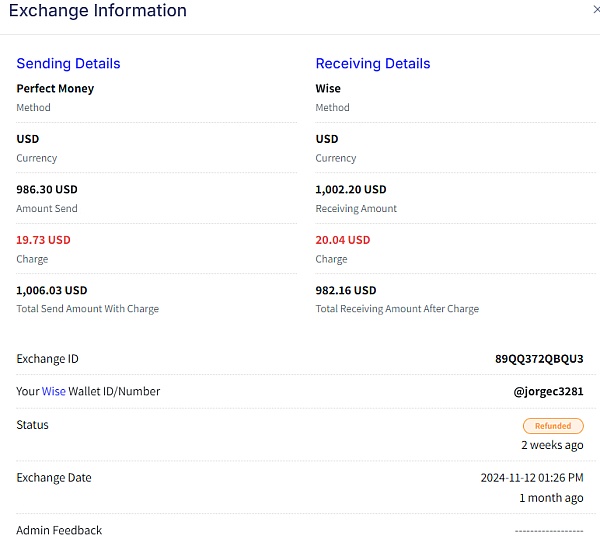Click the Admin Feedback label
Screen dimensions: 600x539
(x=59, y=530)
